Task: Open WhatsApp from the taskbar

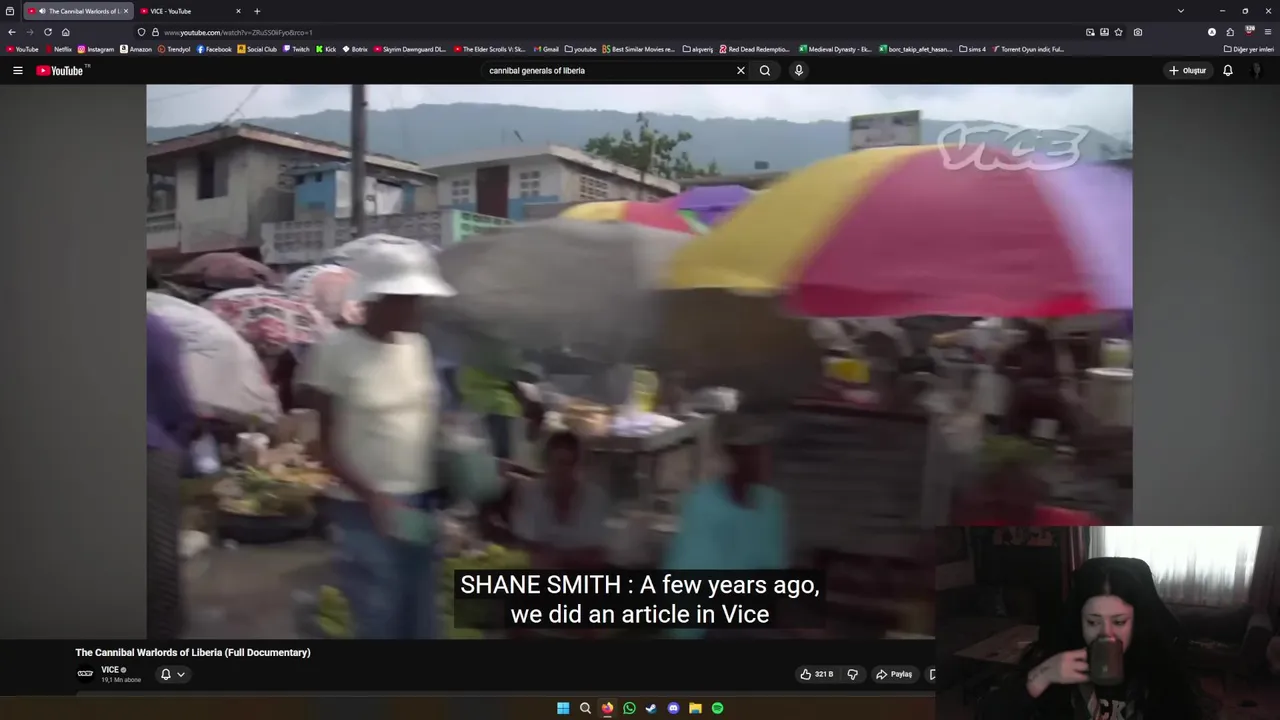Action: tap(629, 708)
